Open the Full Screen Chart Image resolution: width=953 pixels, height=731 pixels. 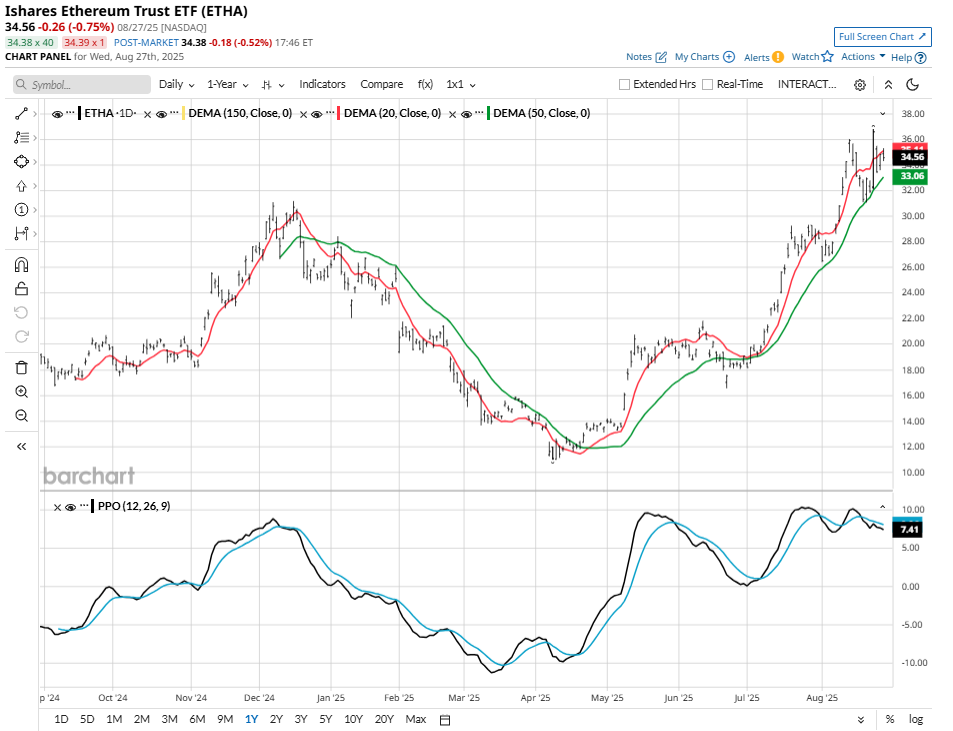882,36
